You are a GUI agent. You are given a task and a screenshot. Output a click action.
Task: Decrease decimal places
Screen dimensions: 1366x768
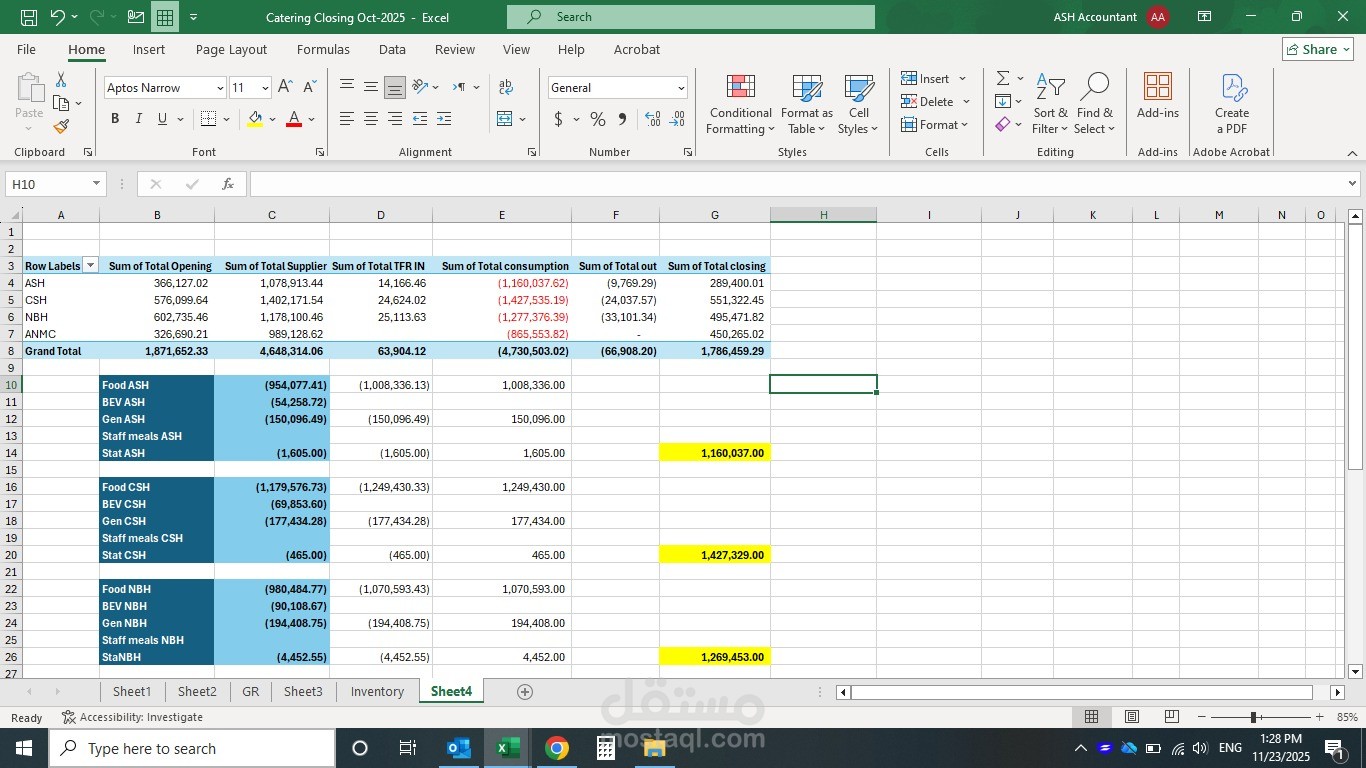click(x=677, y=119)
